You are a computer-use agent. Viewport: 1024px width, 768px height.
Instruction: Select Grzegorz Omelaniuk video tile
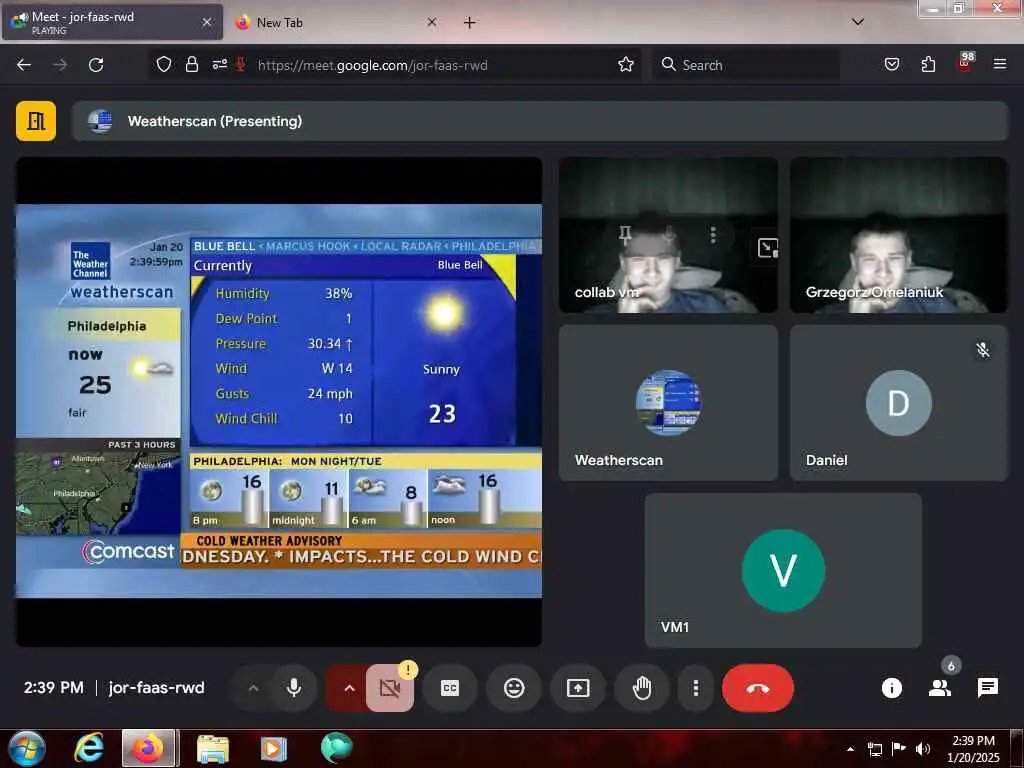point(899,235)
